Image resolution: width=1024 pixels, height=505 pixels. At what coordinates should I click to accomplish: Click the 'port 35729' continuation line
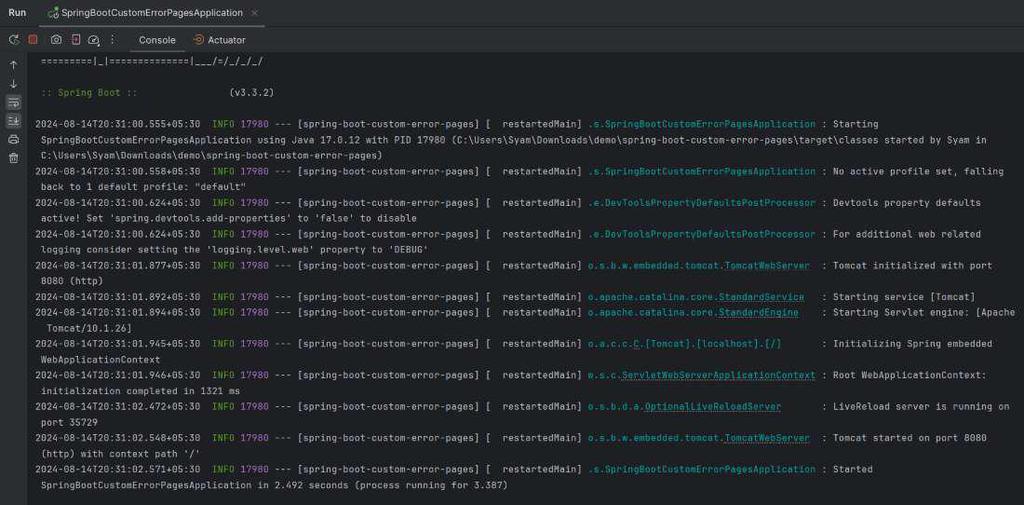69,423
